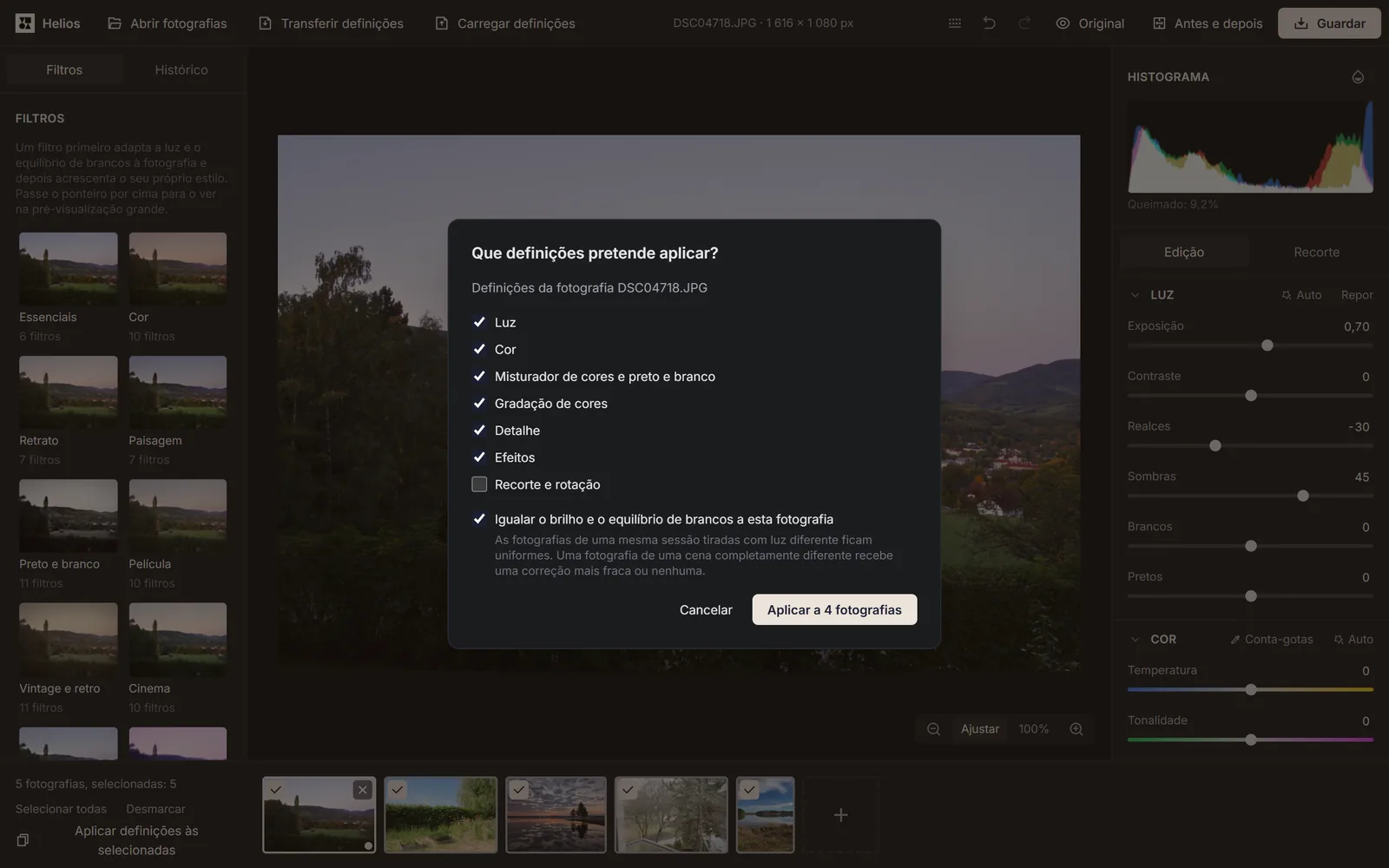Click the Exposição slider handle
The height and width of the screenshot is (868, 1389).
[1267, 345]
